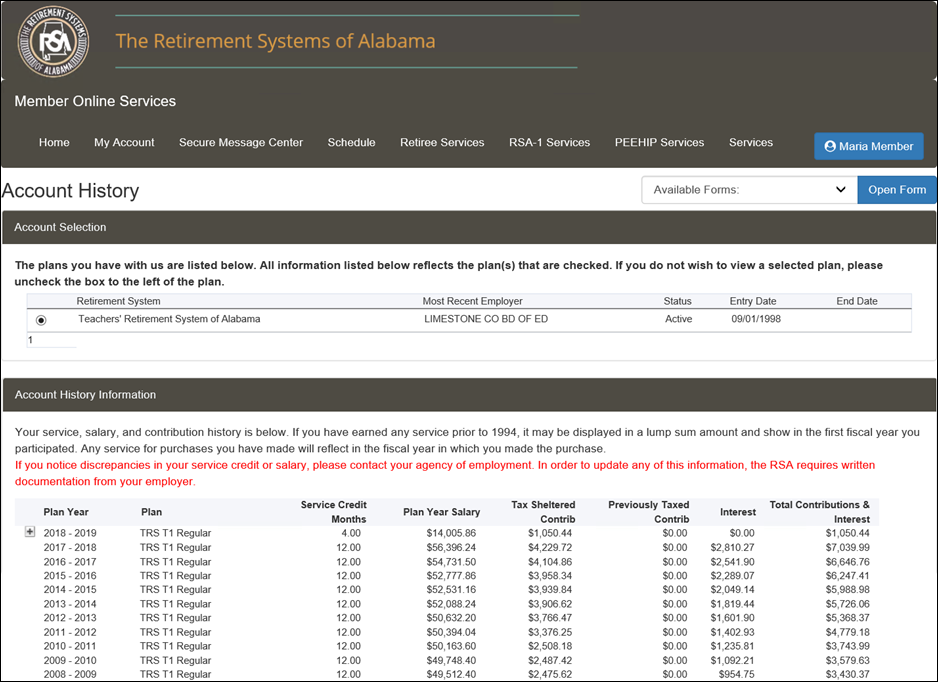Click page number 1 under account list
The image size is (938, 682).
pyautogui.click(x=31, y=340)
